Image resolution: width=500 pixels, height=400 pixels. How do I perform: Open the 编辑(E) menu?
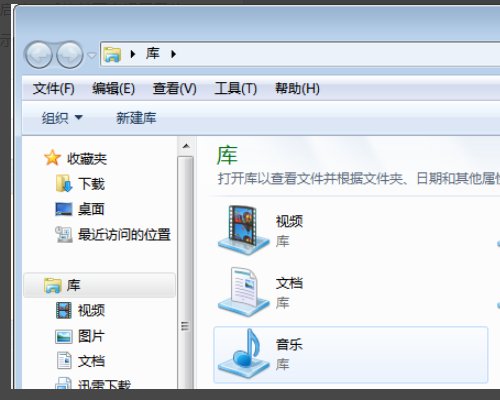114,89
